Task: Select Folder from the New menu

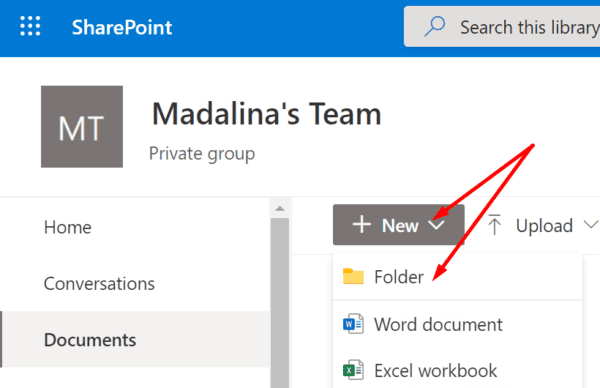Action: click(457, 277)
